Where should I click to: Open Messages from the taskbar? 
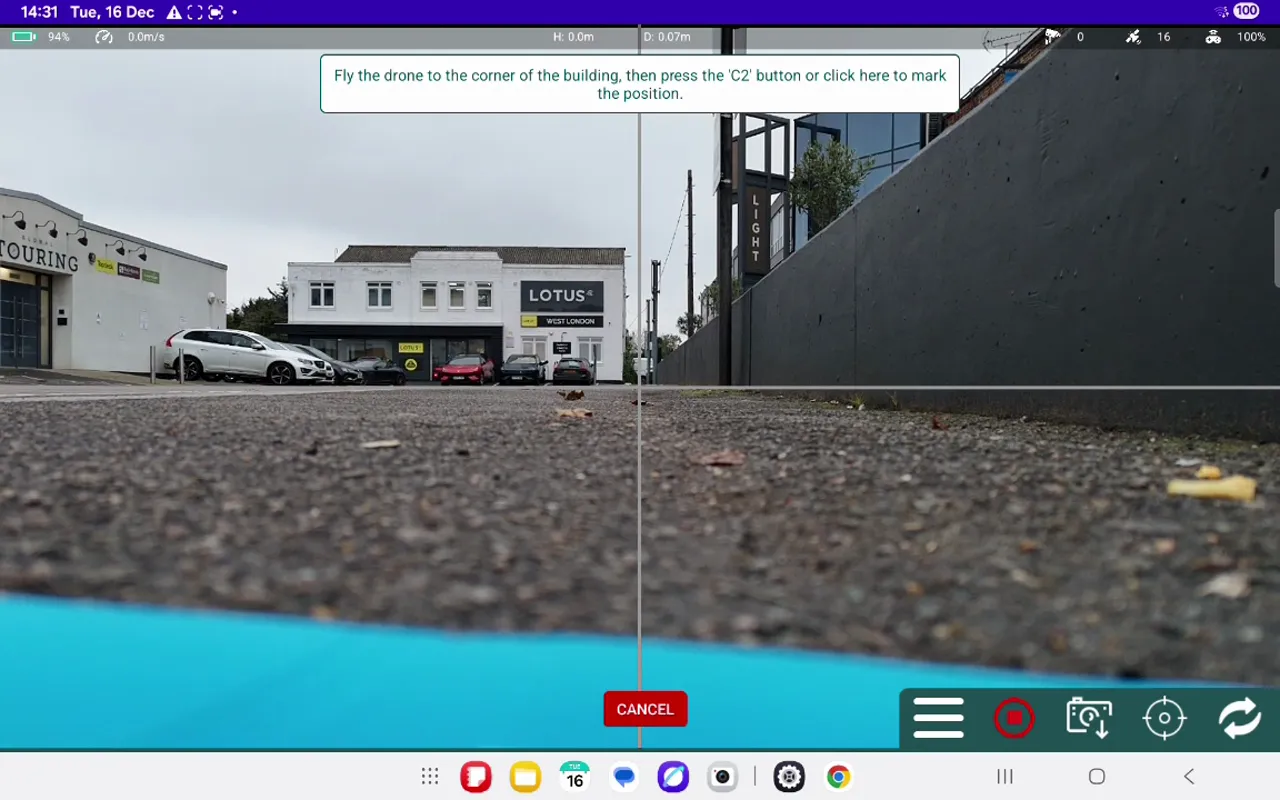[624, 776]
